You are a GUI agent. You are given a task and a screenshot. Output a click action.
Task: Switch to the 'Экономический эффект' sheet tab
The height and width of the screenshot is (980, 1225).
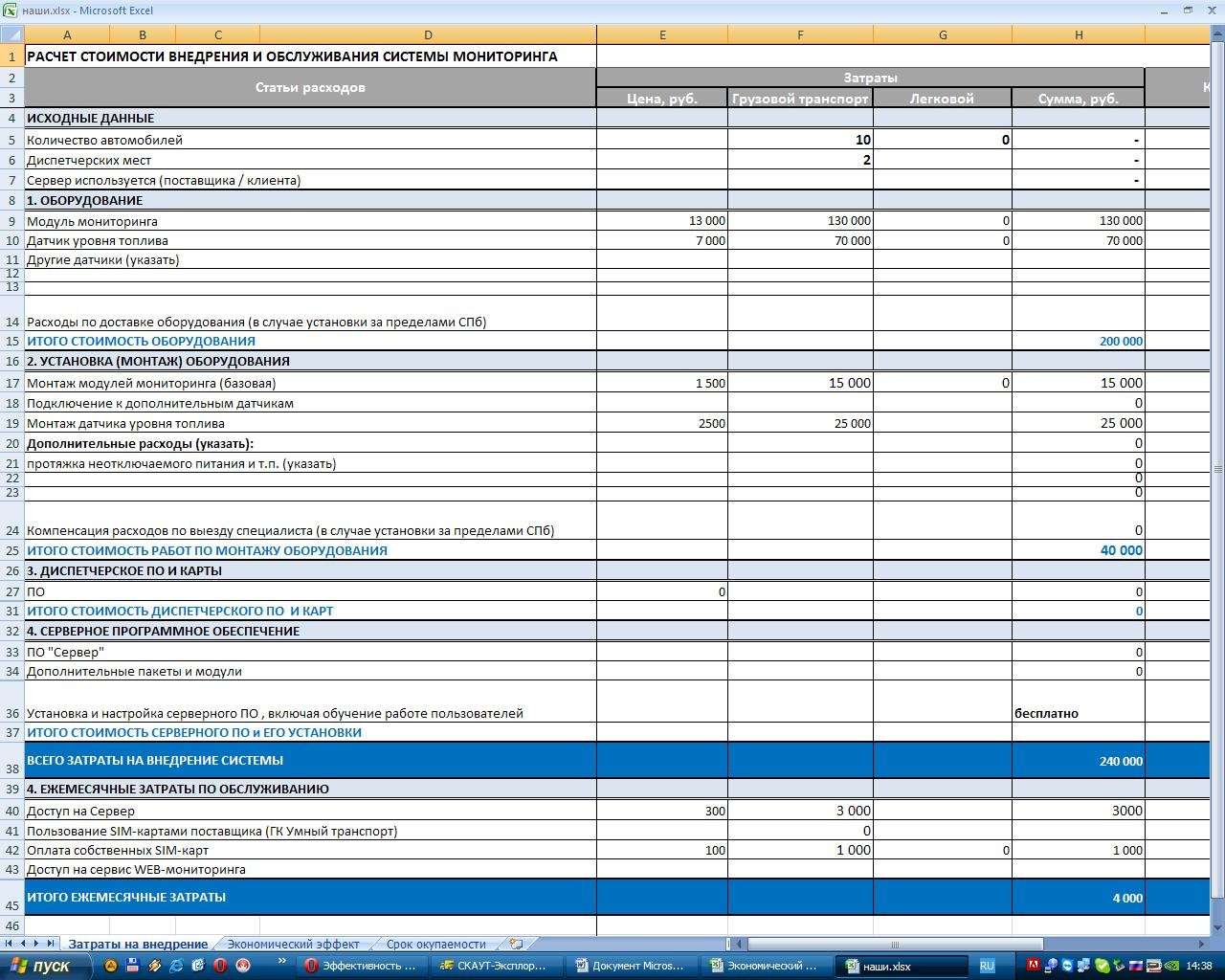coord(293,944)
